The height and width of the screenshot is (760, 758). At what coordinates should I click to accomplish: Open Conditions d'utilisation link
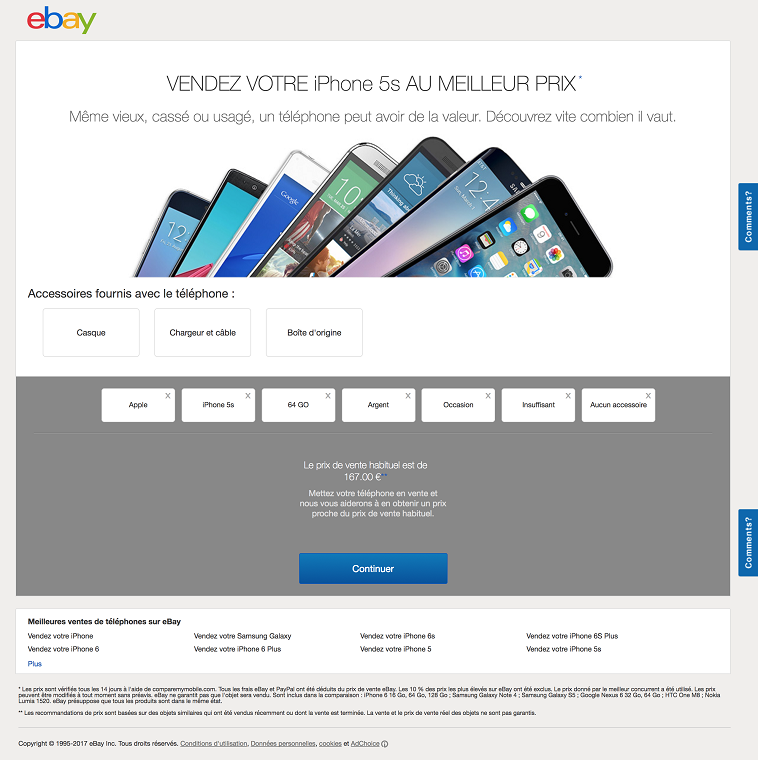214,744
